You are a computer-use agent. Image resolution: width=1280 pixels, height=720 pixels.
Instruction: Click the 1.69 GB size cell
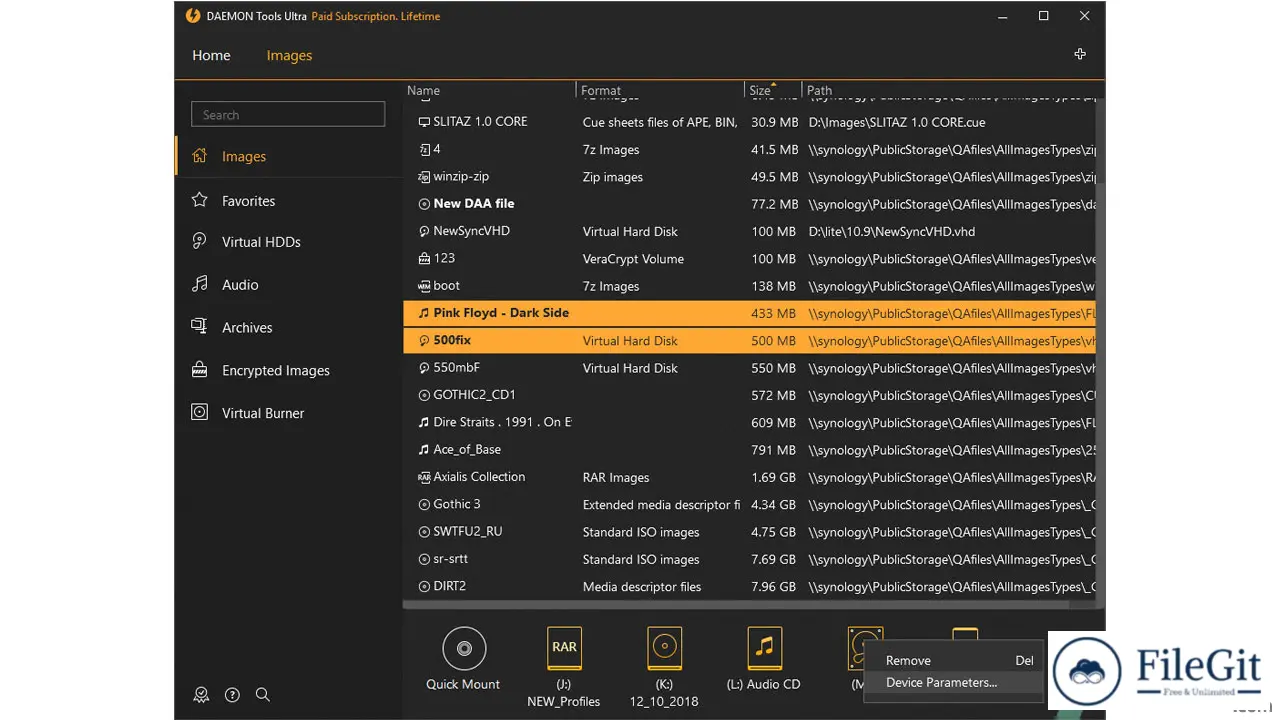773,478
